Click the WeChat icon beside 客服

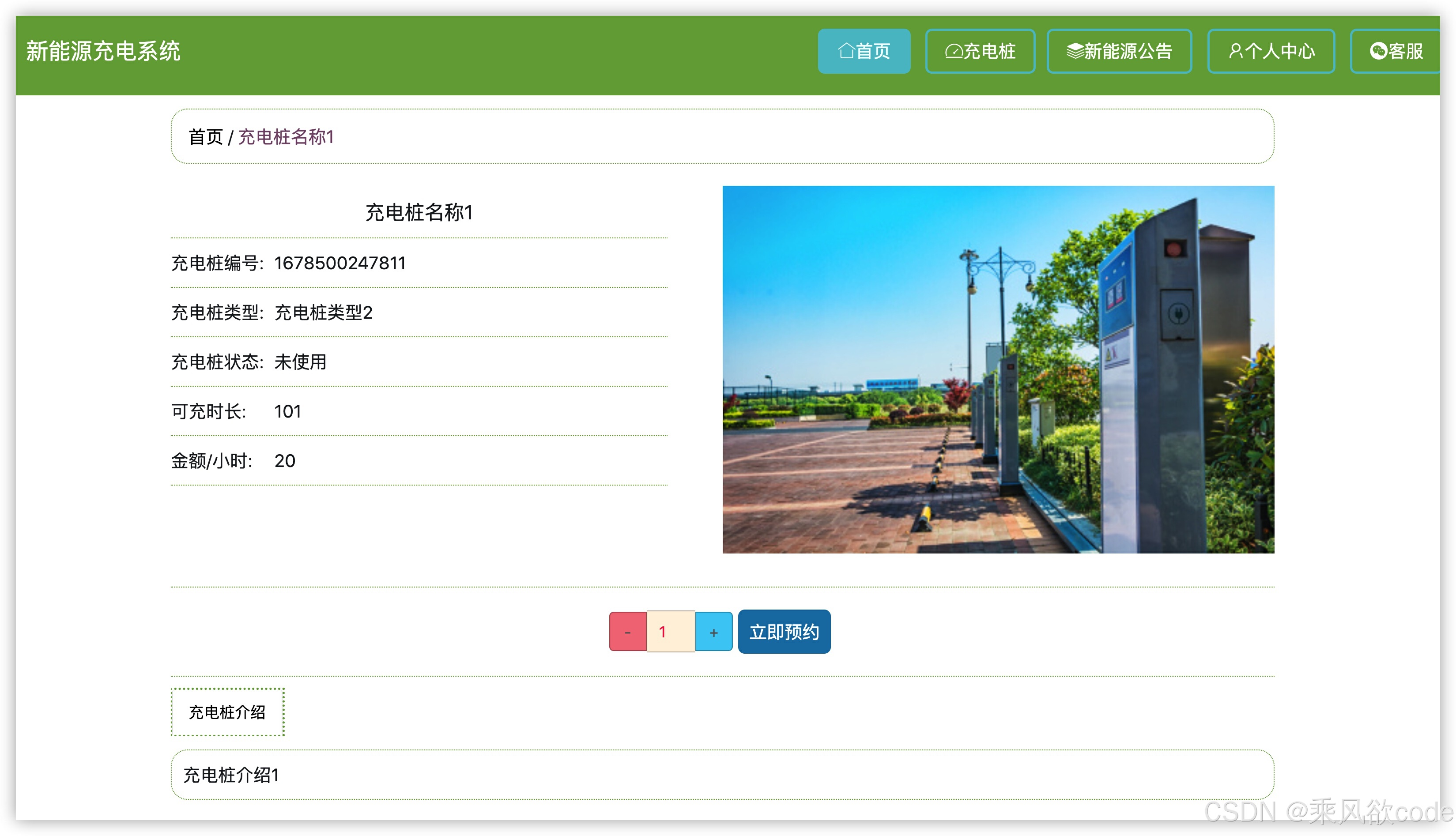[1378, 51]
